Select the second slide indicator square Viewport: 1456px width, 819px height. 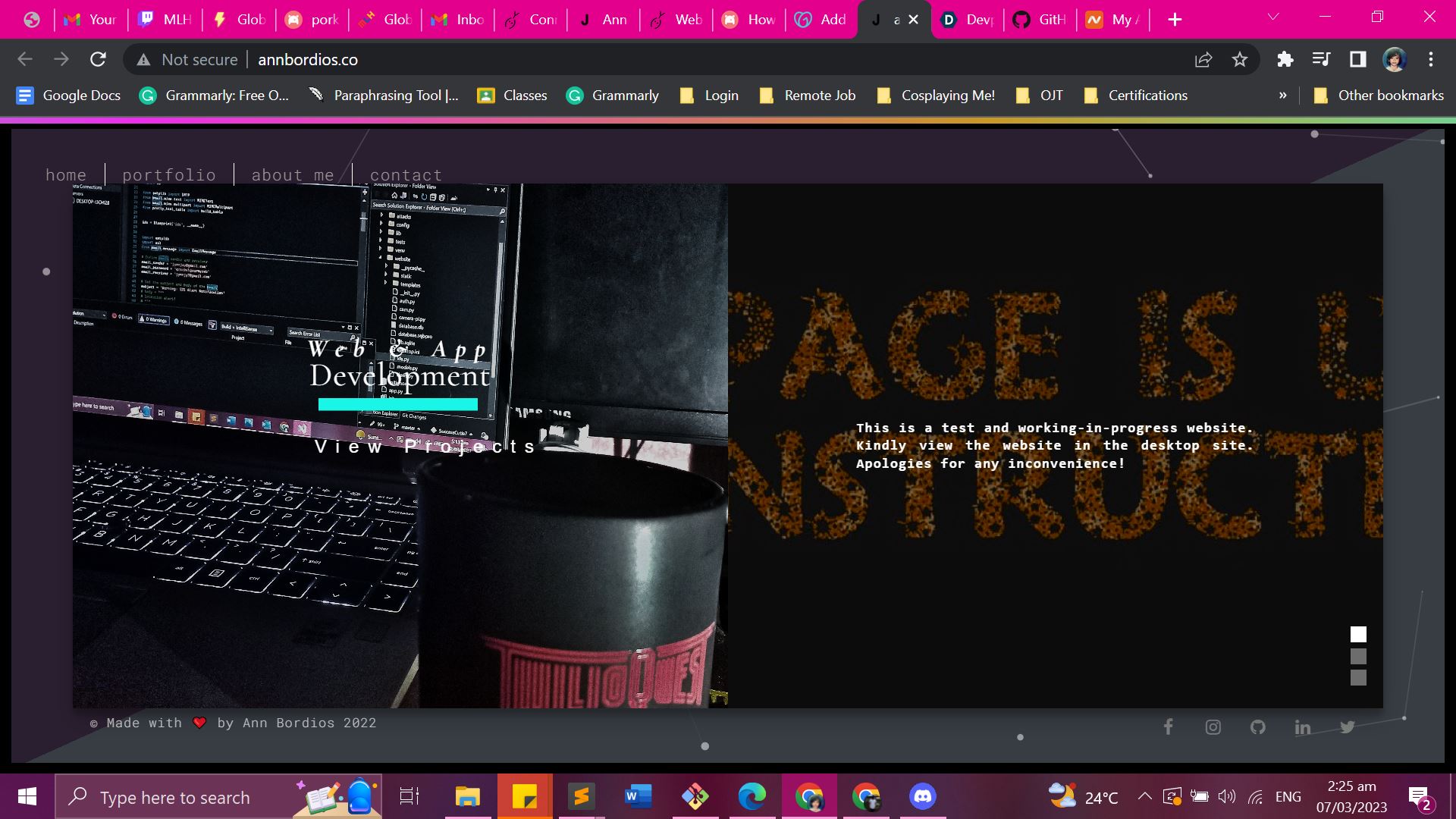[x=1358, y=656]
